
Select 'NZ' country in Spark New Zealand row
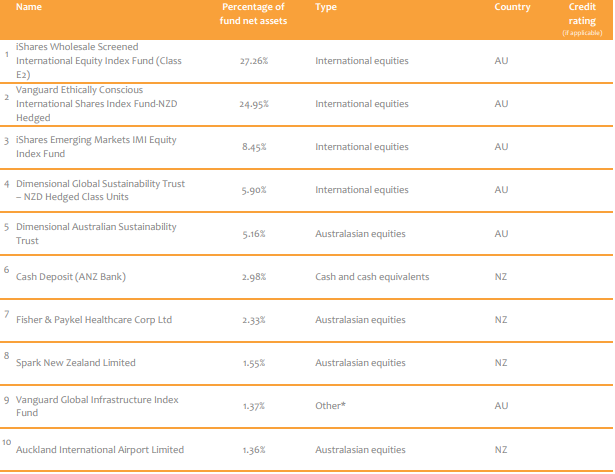(x=501, y=363)
